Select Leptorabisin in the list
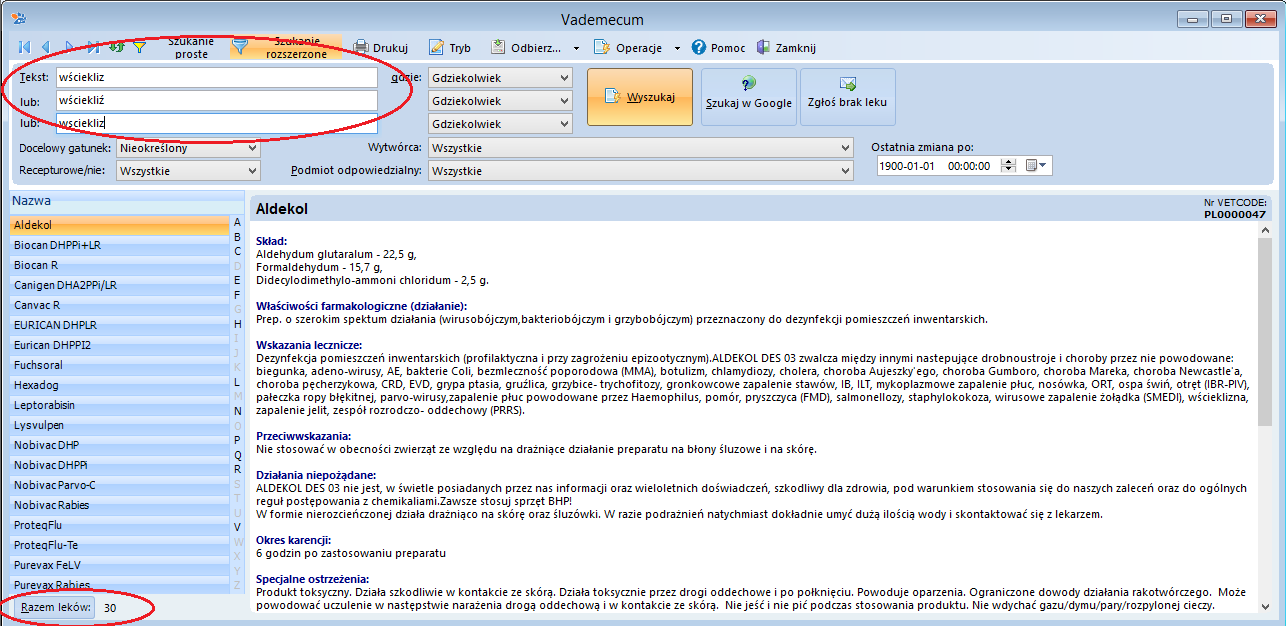The width and height of the screenshot is (1286, 626). [120, 405]
